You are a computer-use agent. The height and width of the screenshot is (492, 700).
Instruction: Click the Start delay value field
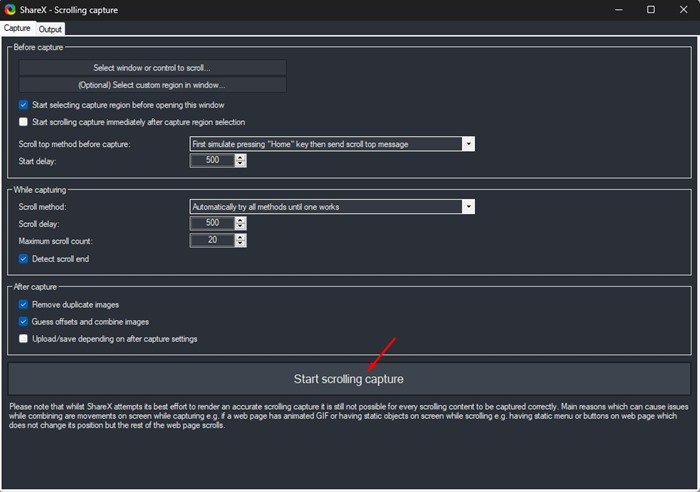pos(210,160)
